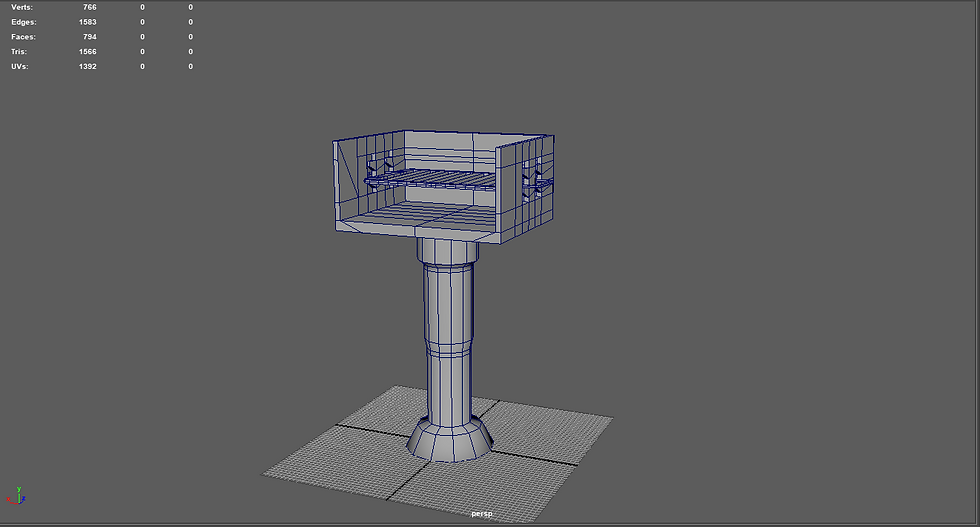The width and height of the screenshot is (980, 527).
Task: Click the Verts label in the HUD
Action: click(x=22, y=8)
